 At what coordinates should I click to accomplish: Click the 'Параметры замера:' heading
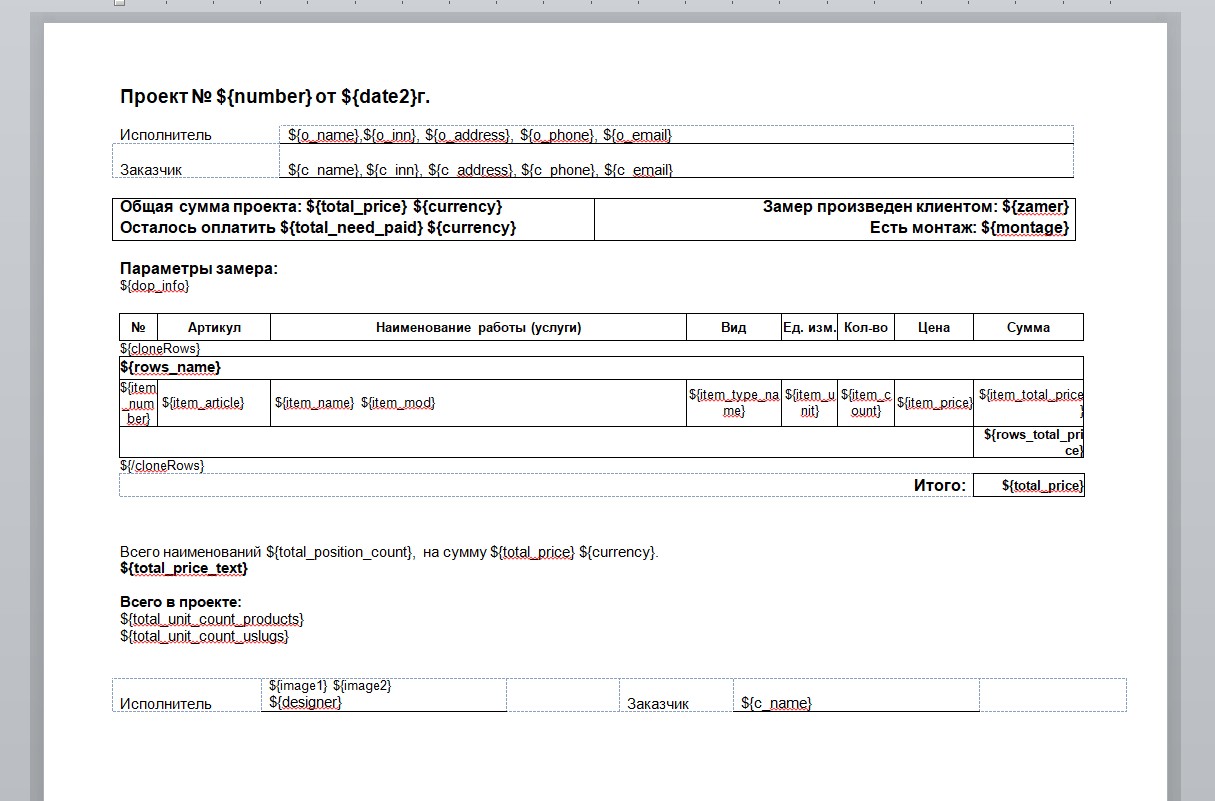(199, 269)
